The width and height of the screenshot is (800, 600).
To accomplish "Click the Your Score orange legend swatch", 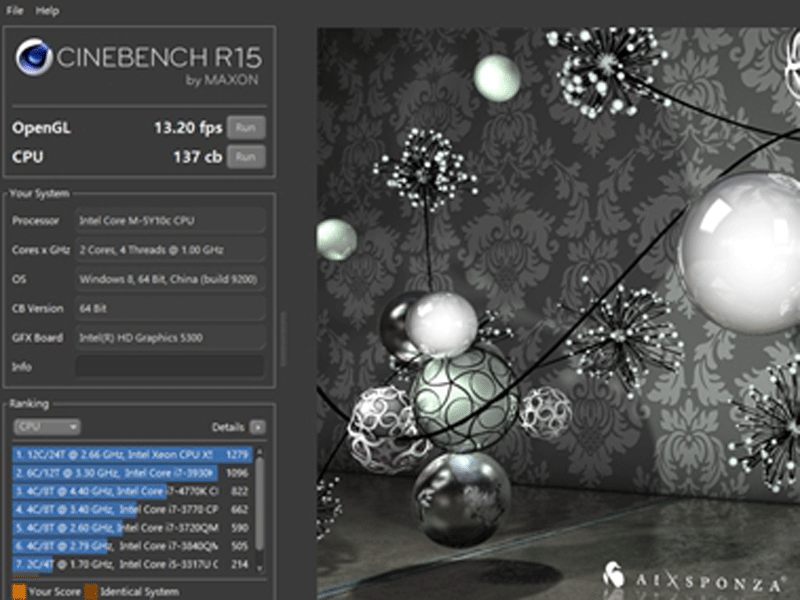I will click(19, 592).
